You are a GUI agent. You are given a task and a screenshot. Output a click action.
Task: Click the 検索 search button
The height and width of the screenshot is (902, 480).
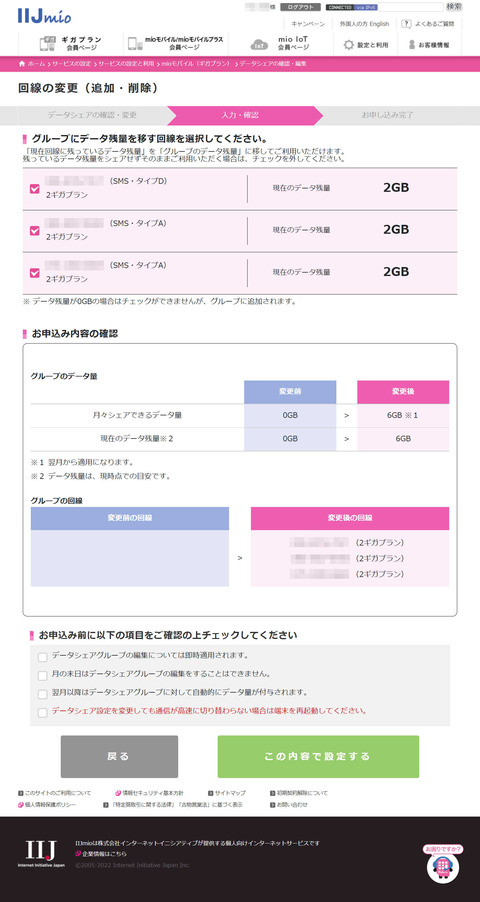(454, 7)
